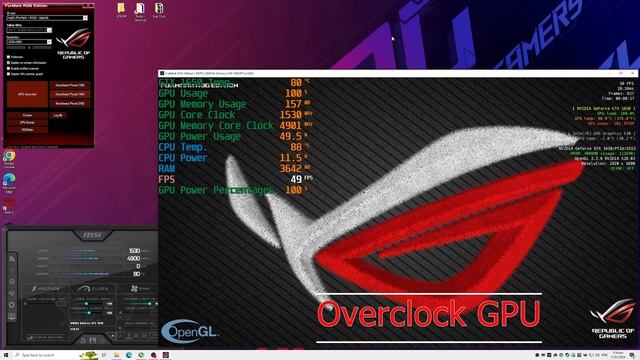Click the reset settings icon in Afterburner

pos(83,340)
